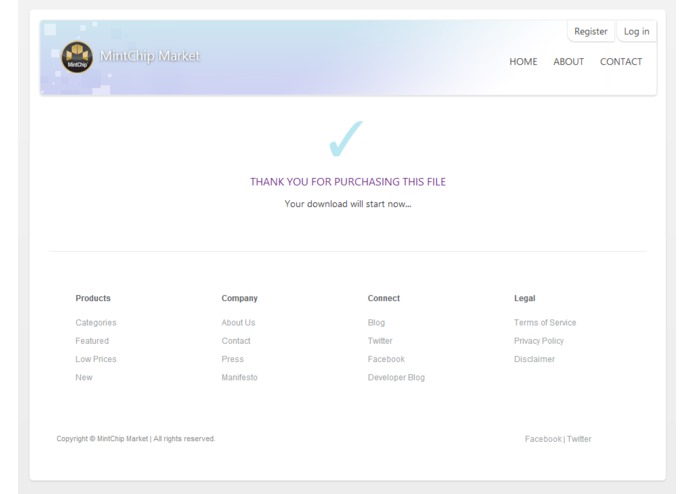The width and height of the screenshot is (695, 494).
Task: Click the Company column heading
Action: 239,298
